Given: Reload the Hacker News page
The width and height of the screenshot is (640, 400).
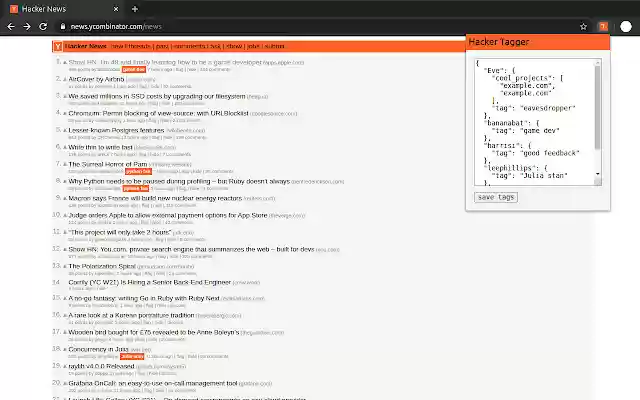Looking at the screenshot, I should click(43, 27).
